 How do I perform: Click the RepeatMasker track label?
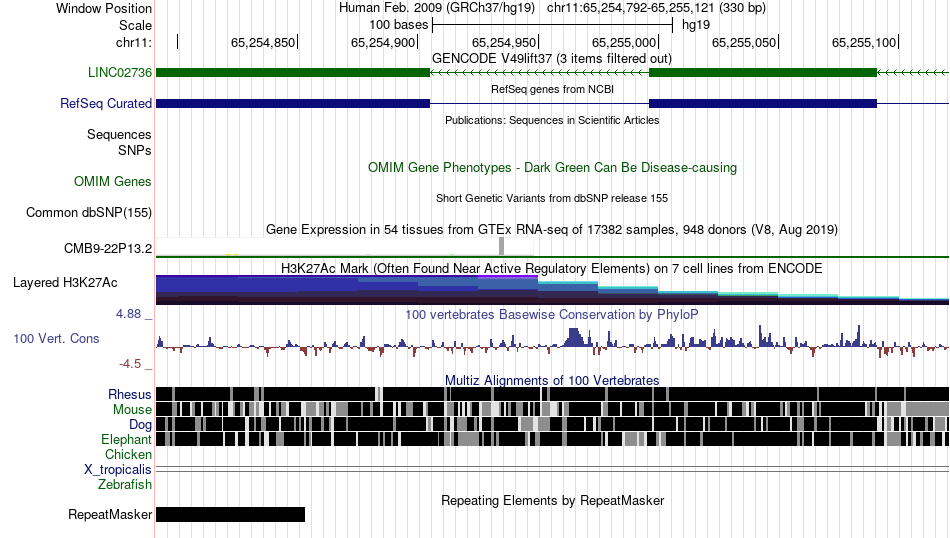pyautogui.click(x=110, y=514)
